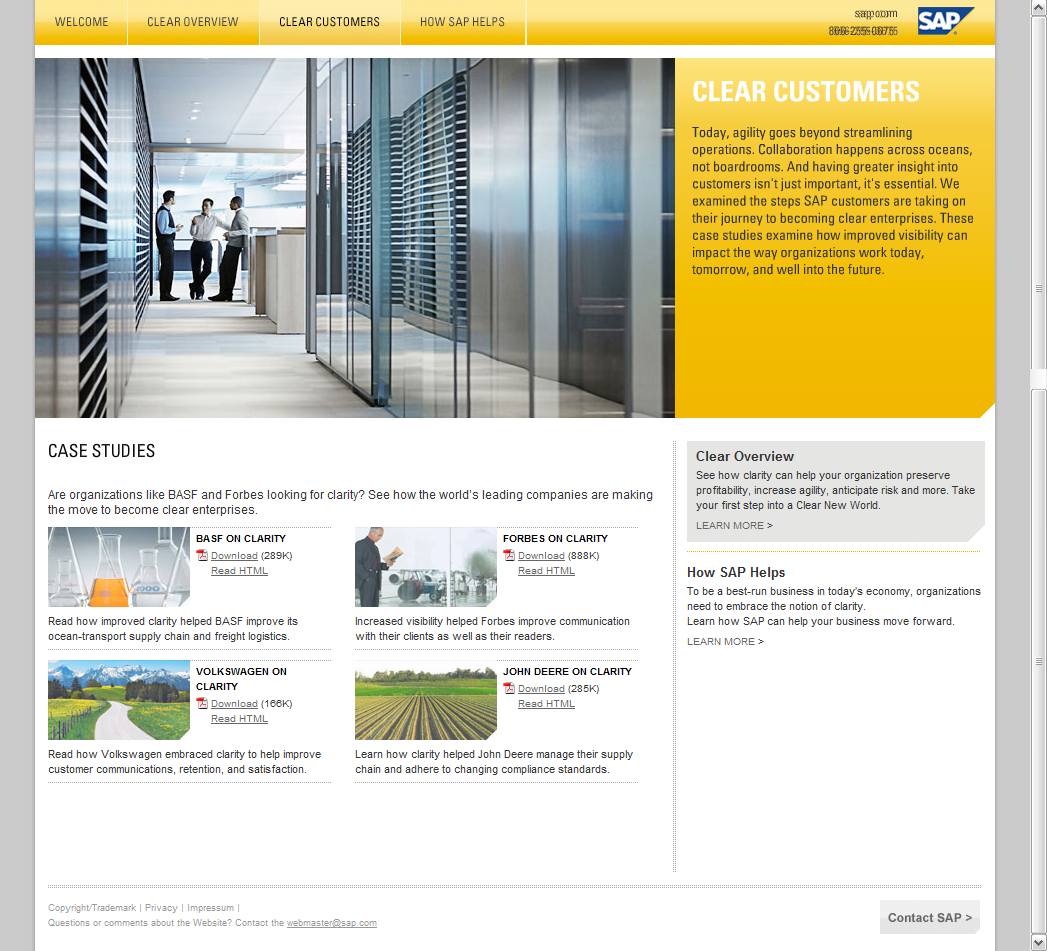
Task: Open the Clear Overview tab
Action: click(x=193, y=22)
